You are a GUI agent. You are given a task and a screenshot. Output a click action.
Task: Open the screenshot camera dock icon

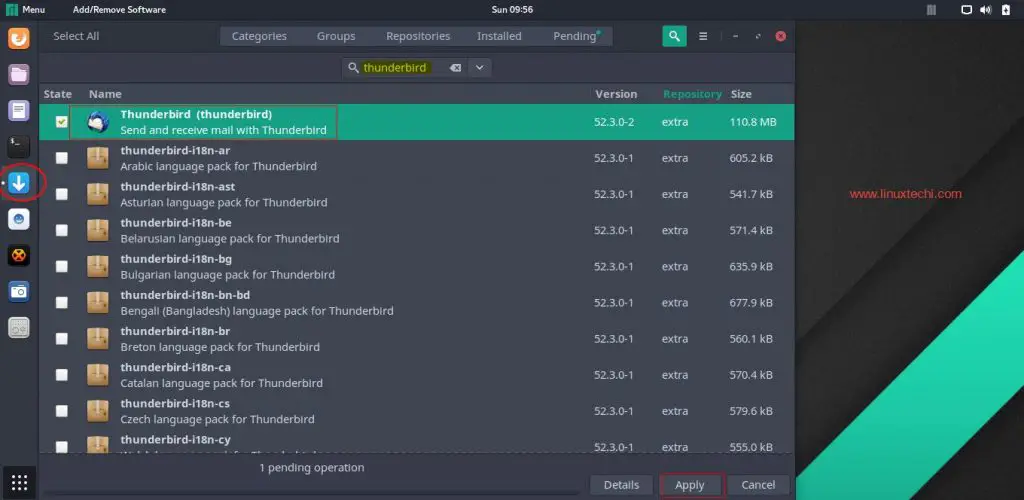pos(19,292)
